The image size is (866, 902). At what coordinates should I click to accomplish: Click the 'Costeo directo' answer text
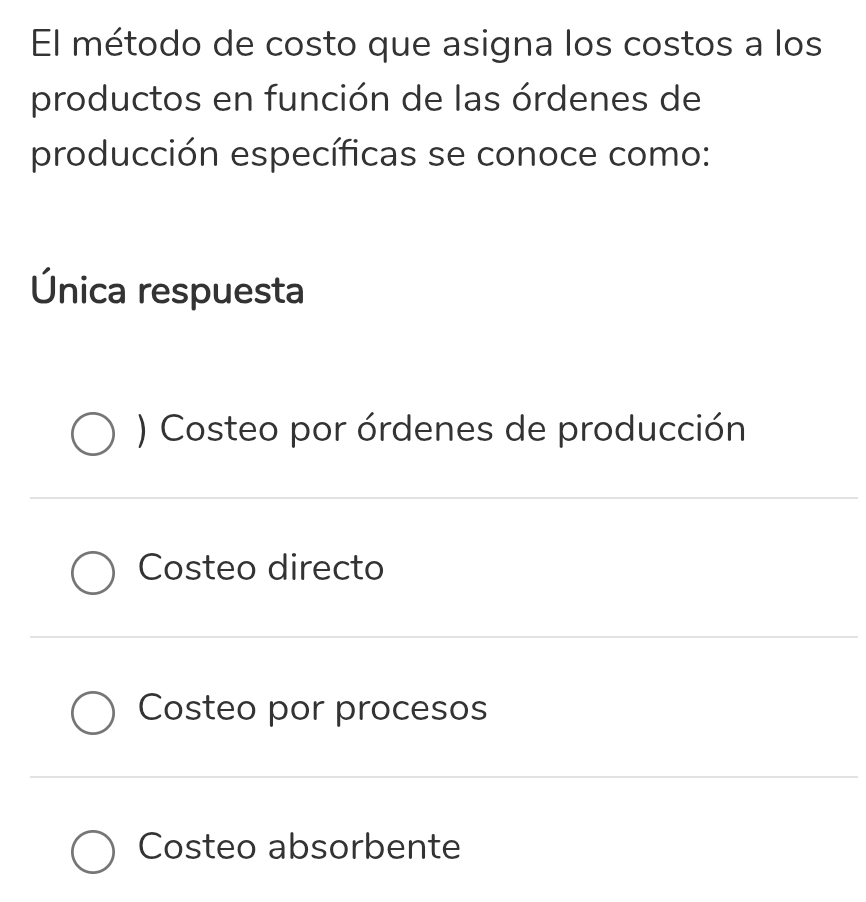[261, 569]
